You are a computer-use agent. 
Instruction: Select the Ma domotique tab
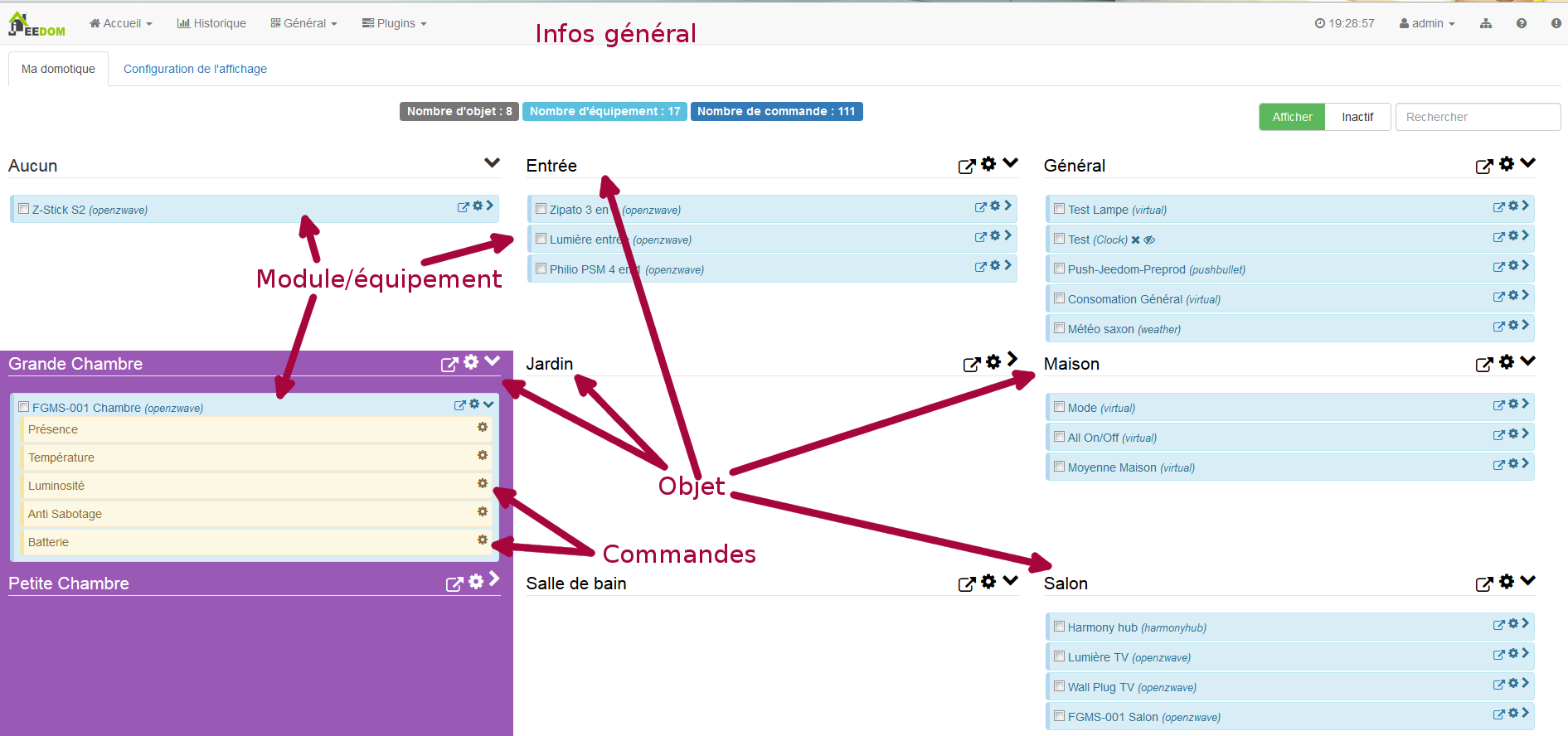point(58,69)
